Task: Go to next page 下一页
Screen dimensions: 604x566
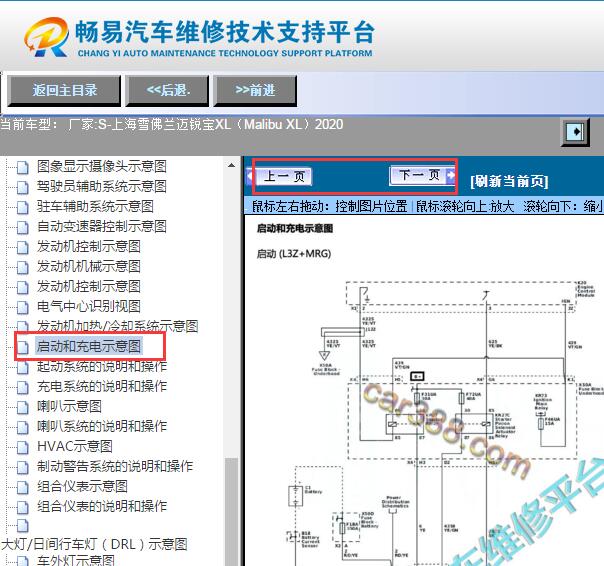Action: pyautogui.click(x=422, y=175)
